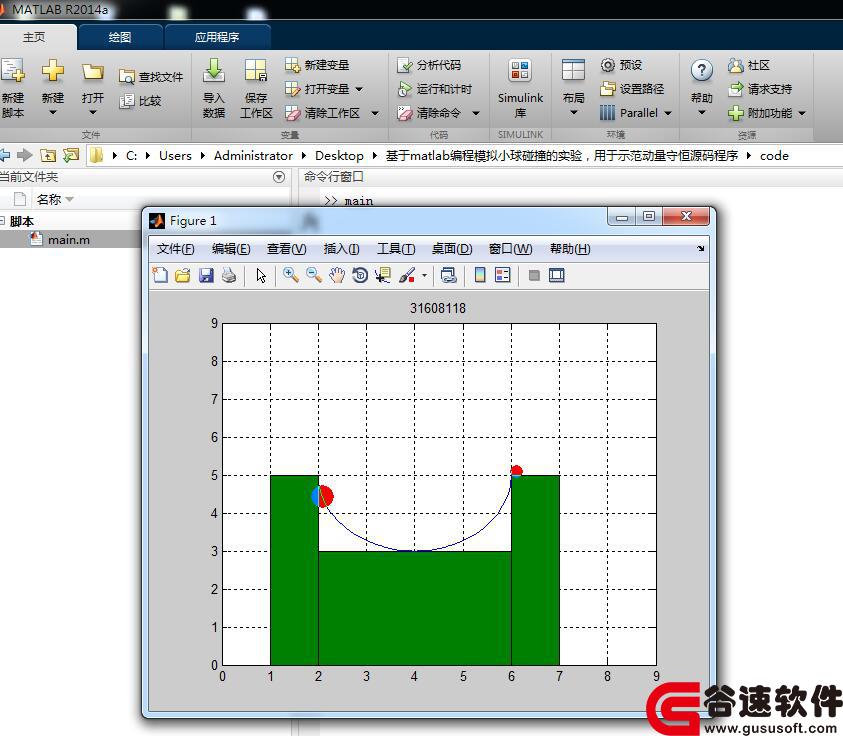Open the View (查看) menu in Figure 1

coord(286,249)
